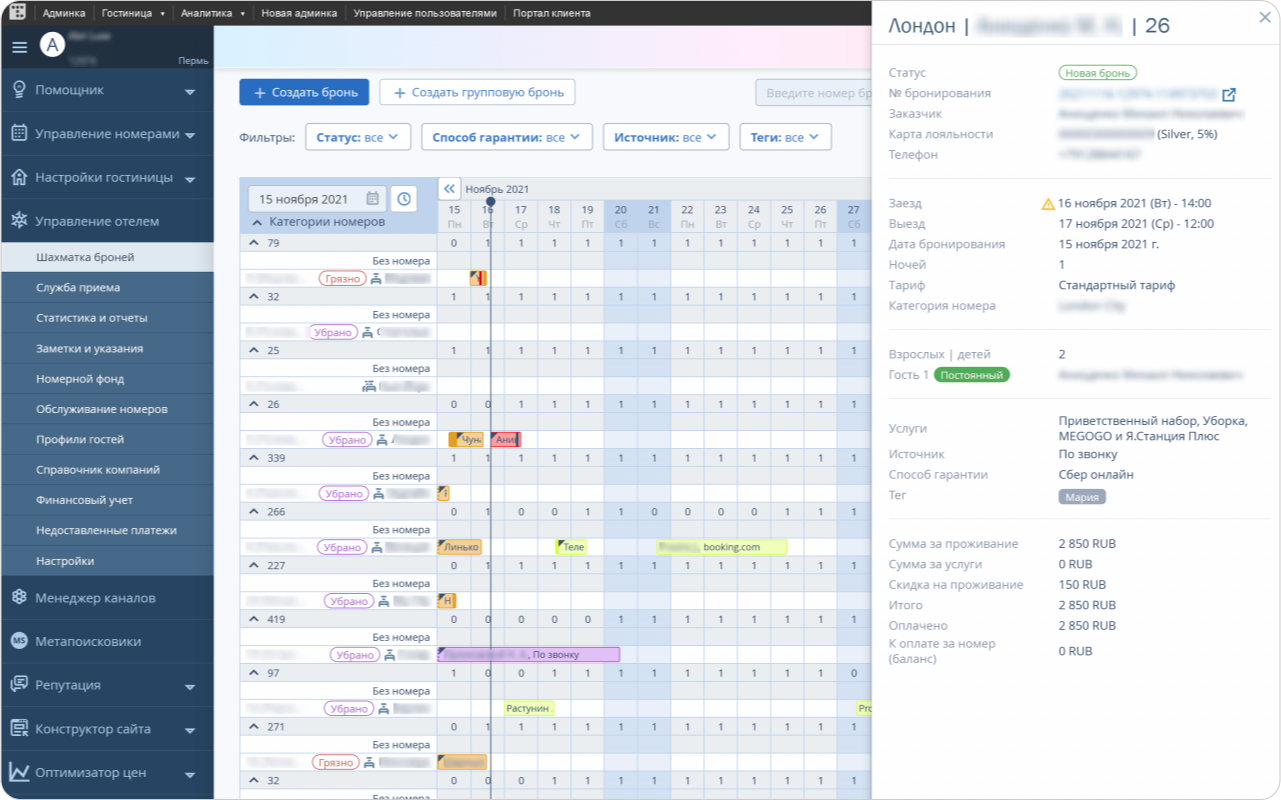Click the 15 ноября 2021 date field
This screenshot has width=1281, height=800.
[x=317, y=199]
